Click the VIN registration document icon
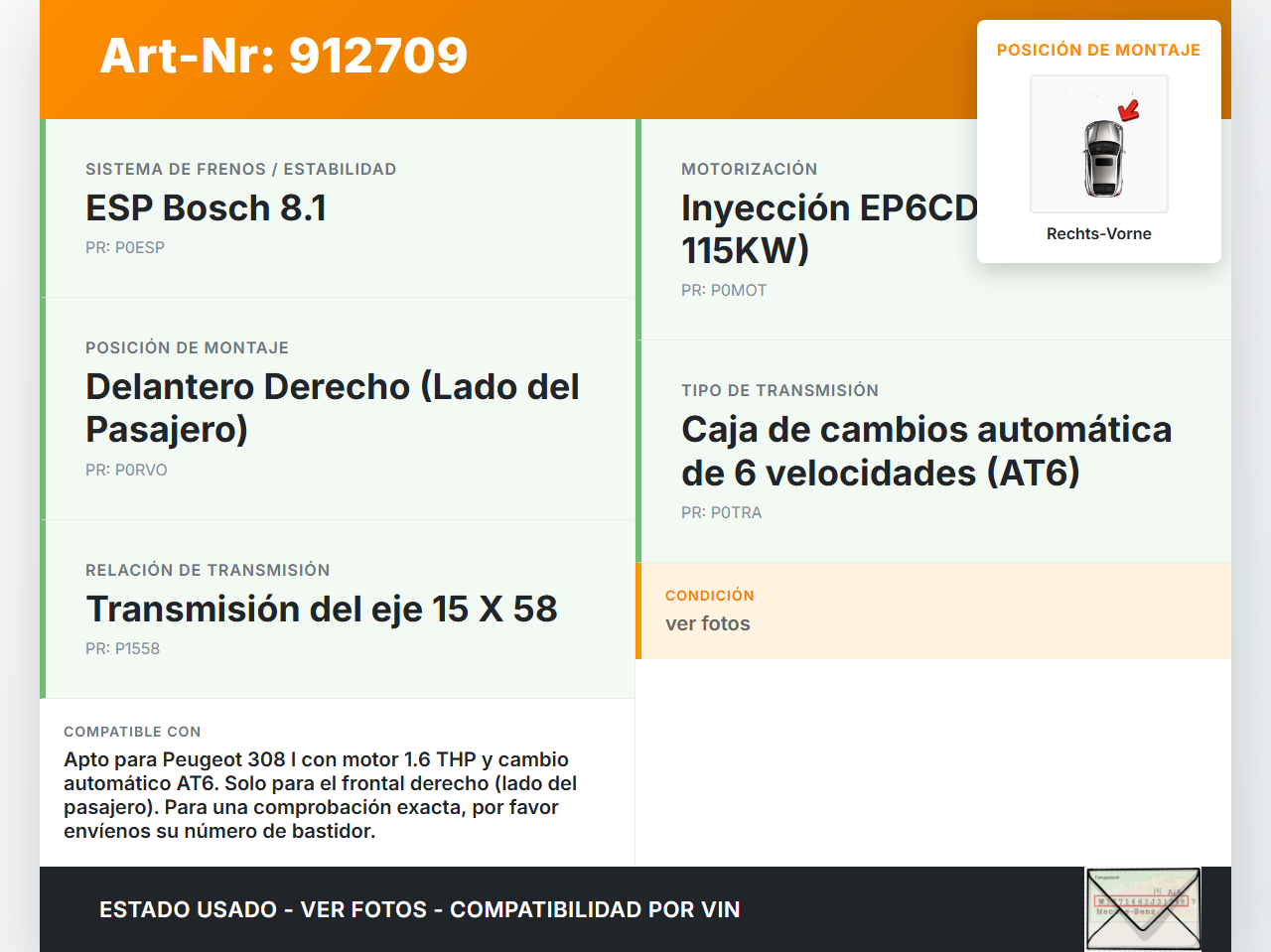This screenshot has width=1271, height=952. click(1143, 908)
